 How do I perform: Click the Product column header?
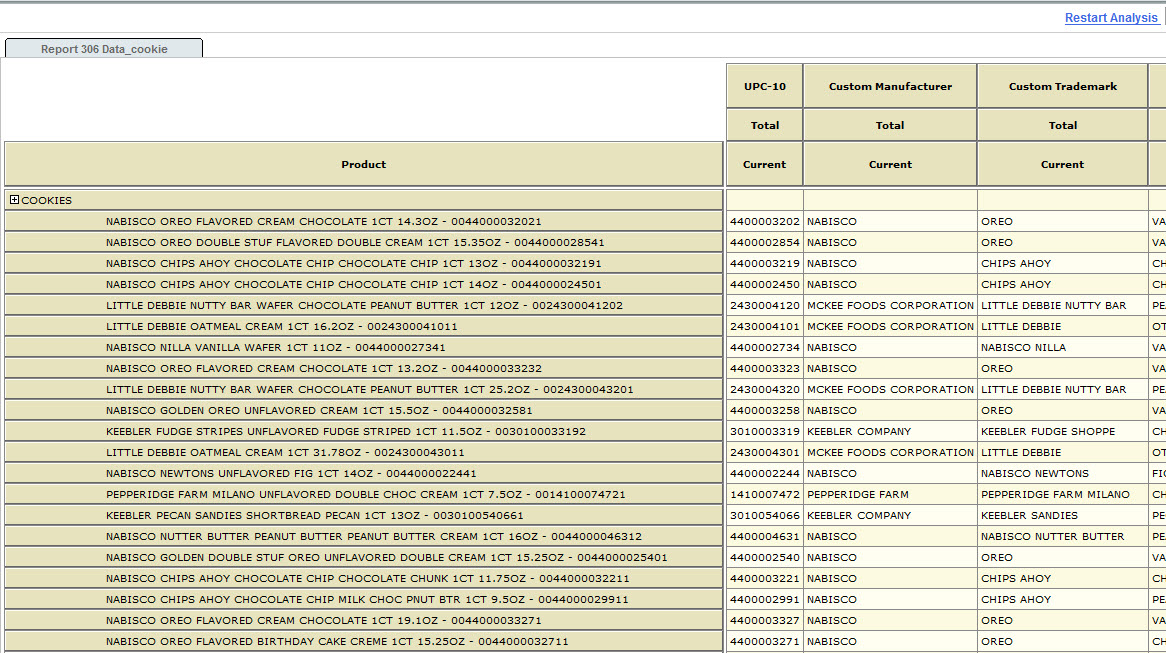(364, 164)
